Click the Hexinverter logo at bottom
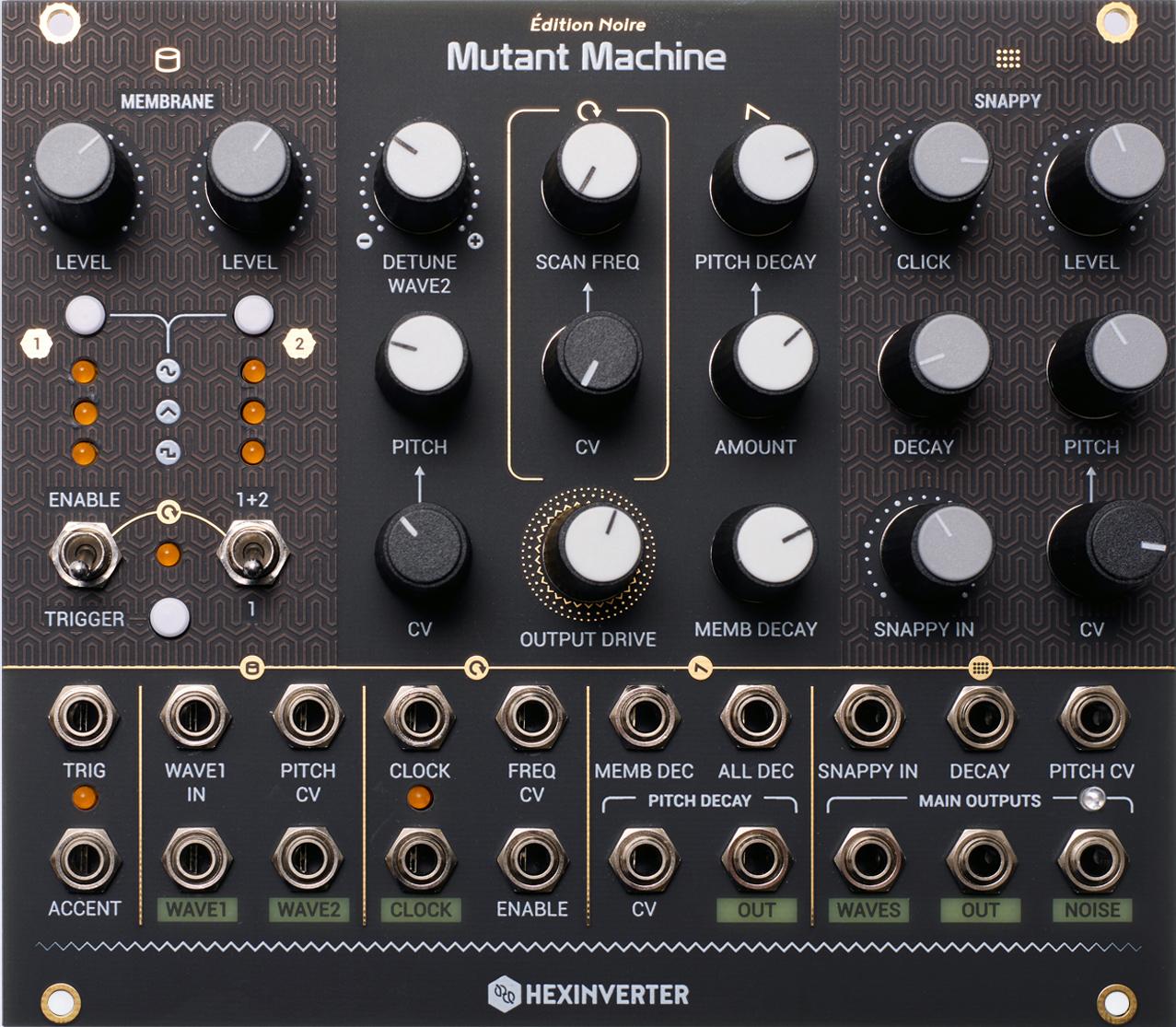The height and width of the screenshot is (1027, 1176). point(588,995)
